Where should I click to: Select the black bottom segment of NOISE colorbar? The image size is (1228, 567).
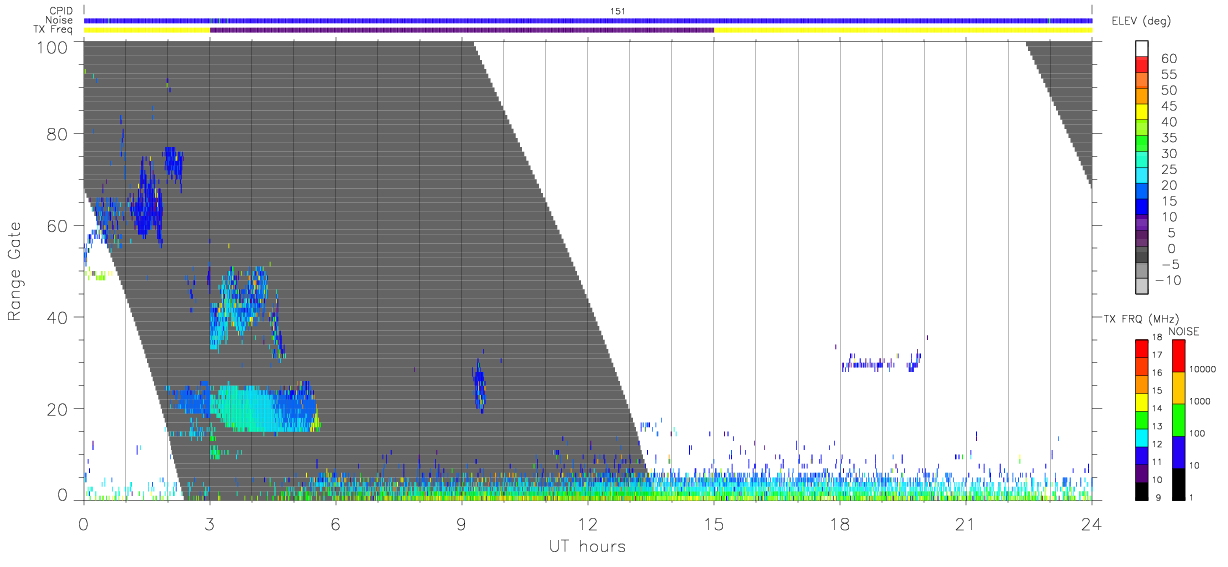(1180, 482)
